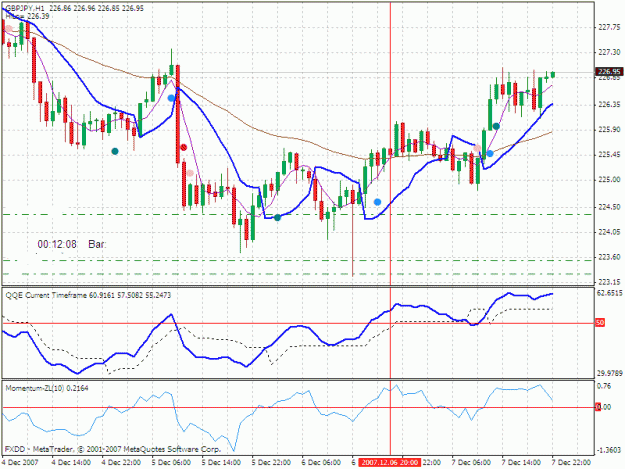Image resolution: width=625 pixels, height=469 pixels.
Task: Click the 4 Dec 14:00 time axis label
Action: (71, 462)
